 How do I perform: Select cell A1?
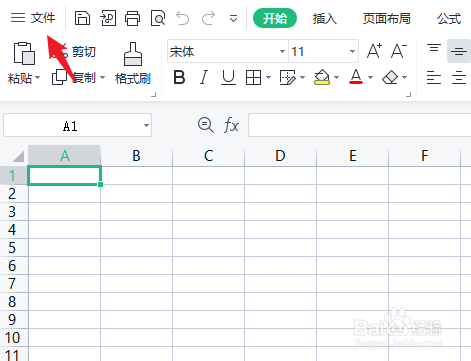64,175
